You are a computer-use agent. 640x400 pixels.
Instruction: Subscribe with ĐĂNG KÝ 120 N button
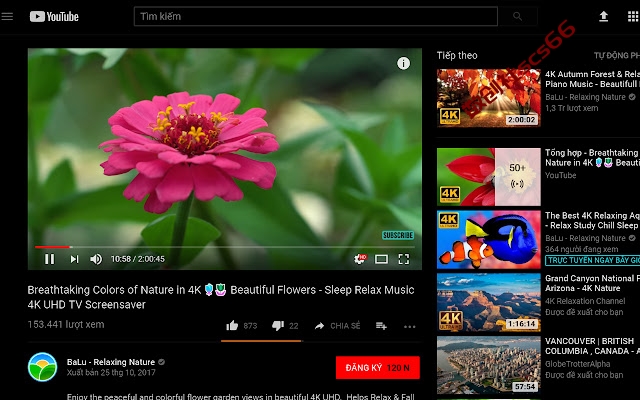378,368
